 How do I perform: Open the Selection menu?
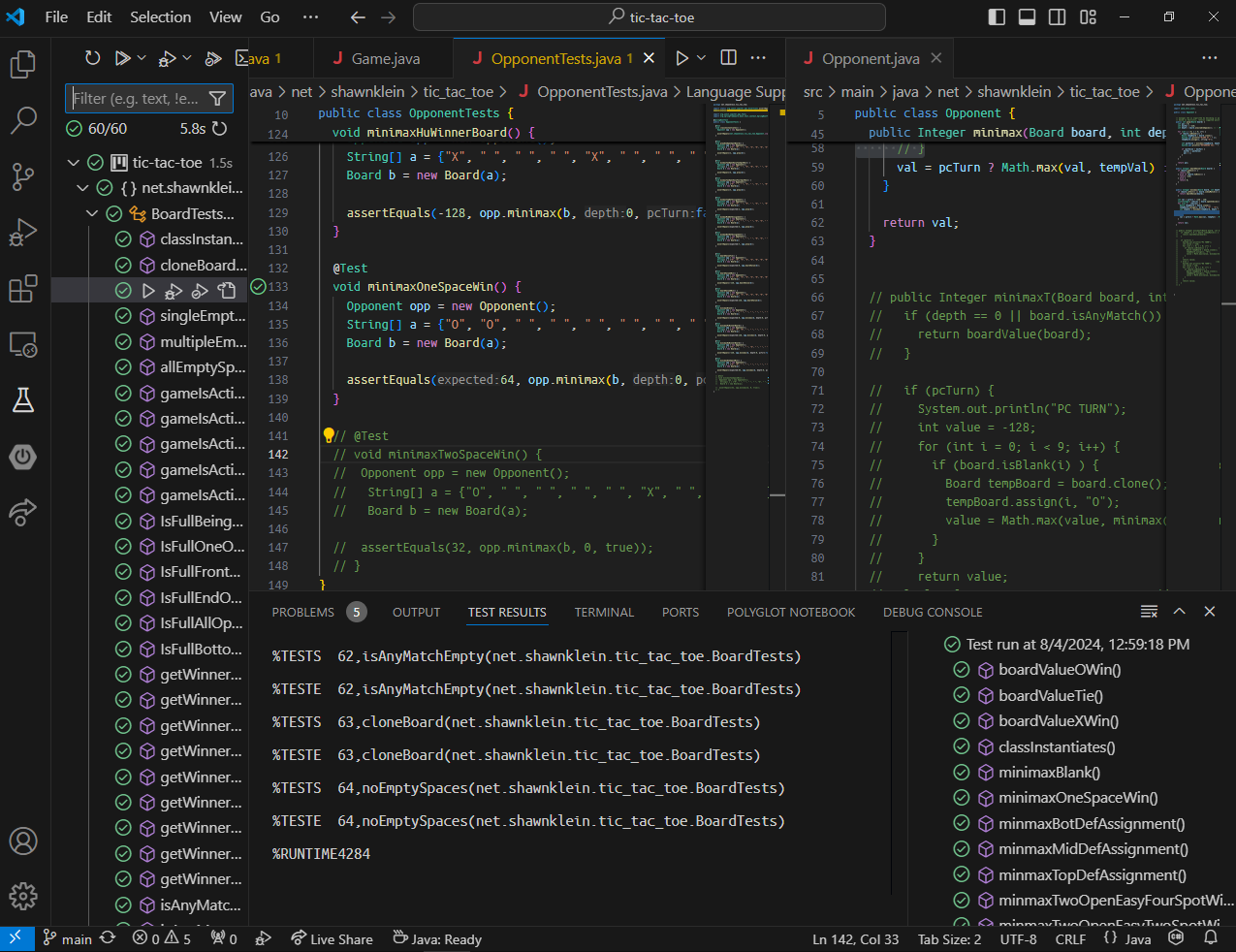pyautogui.click(x=160, y=17)
